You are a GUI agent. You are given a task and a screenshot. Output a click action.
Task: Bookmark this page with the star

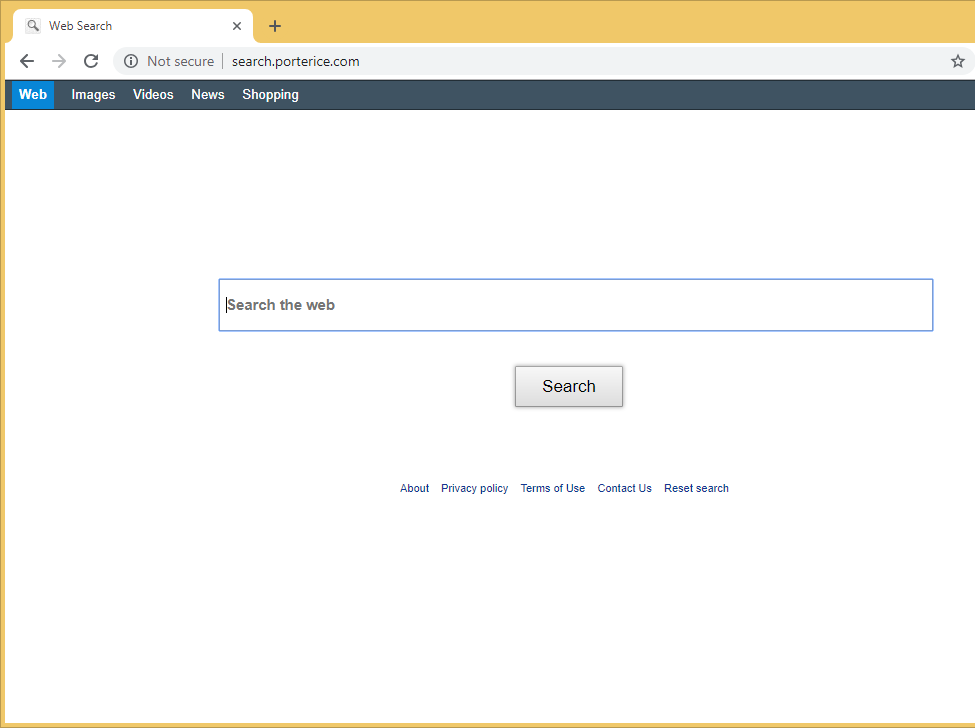coord(957,61)
